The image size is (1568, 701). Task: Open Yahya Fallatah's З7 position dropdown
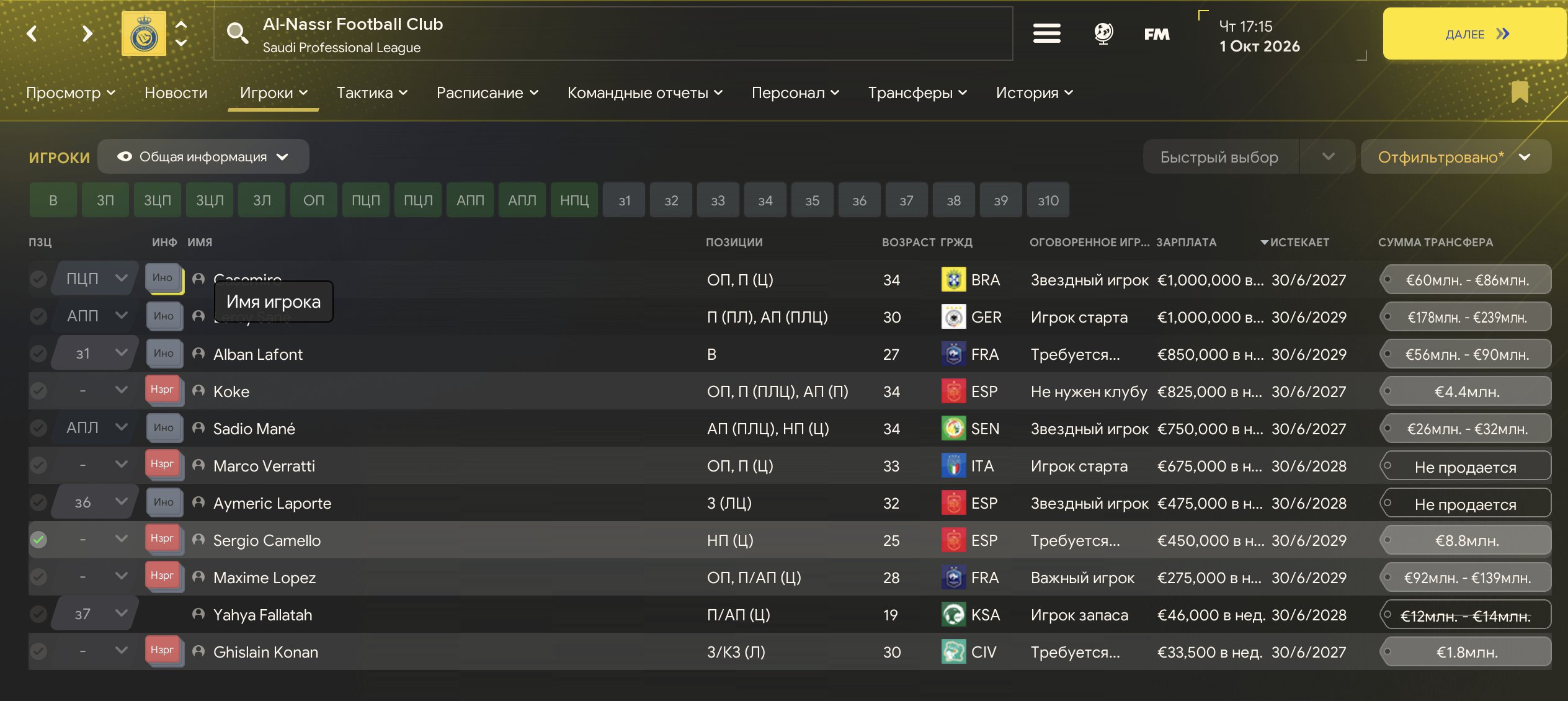(x=96, y=614)
